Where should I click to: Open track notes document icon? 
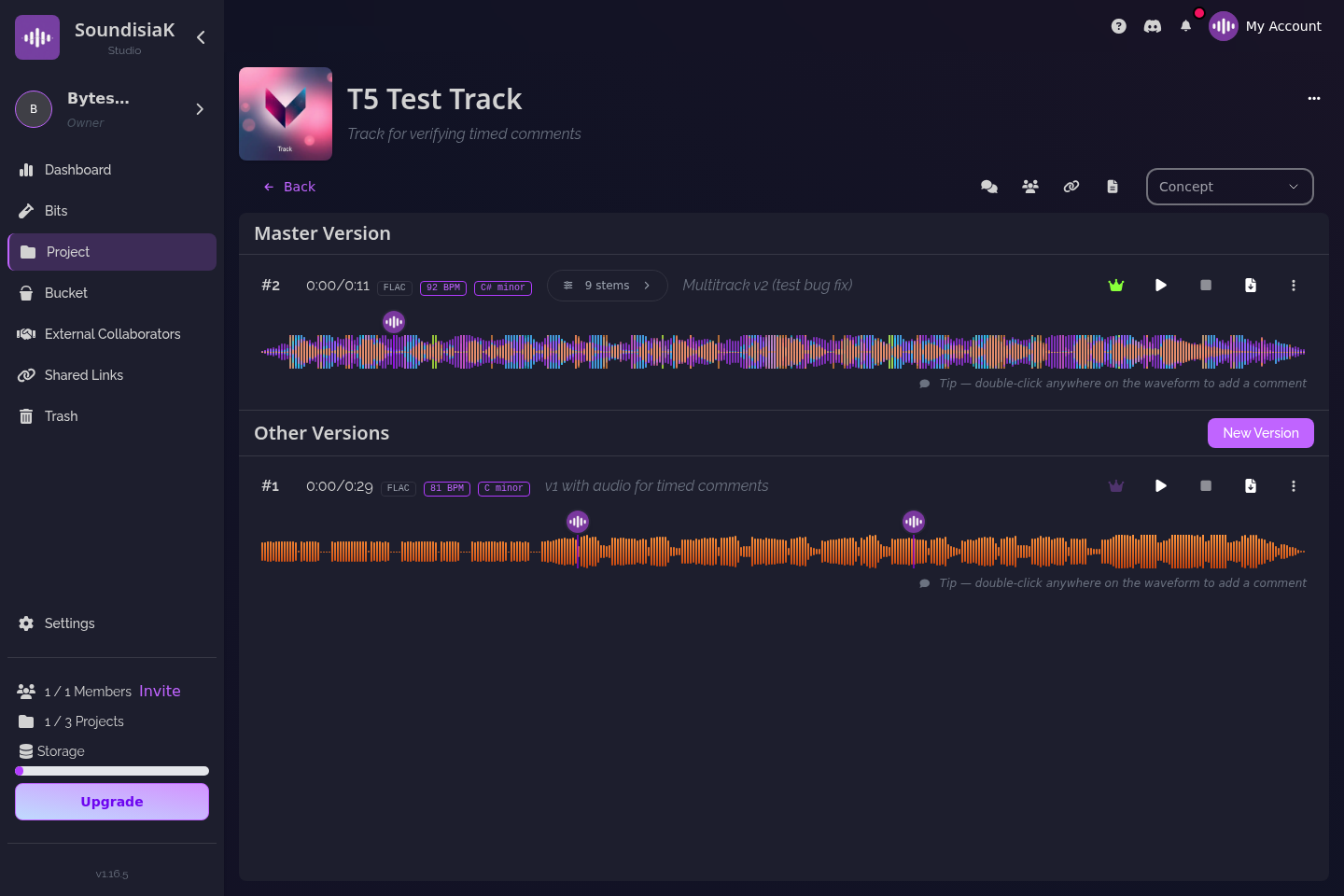1113,187
